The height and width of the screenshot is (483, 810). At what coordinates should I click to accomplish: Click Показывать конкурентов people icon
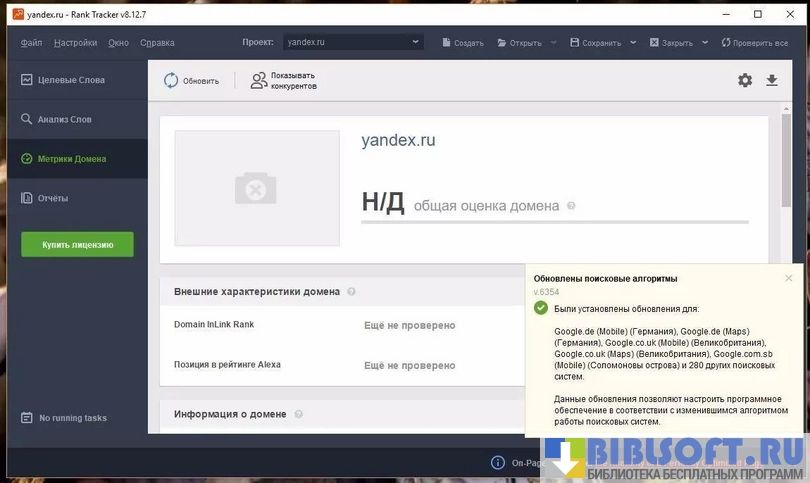coord(258,81)
